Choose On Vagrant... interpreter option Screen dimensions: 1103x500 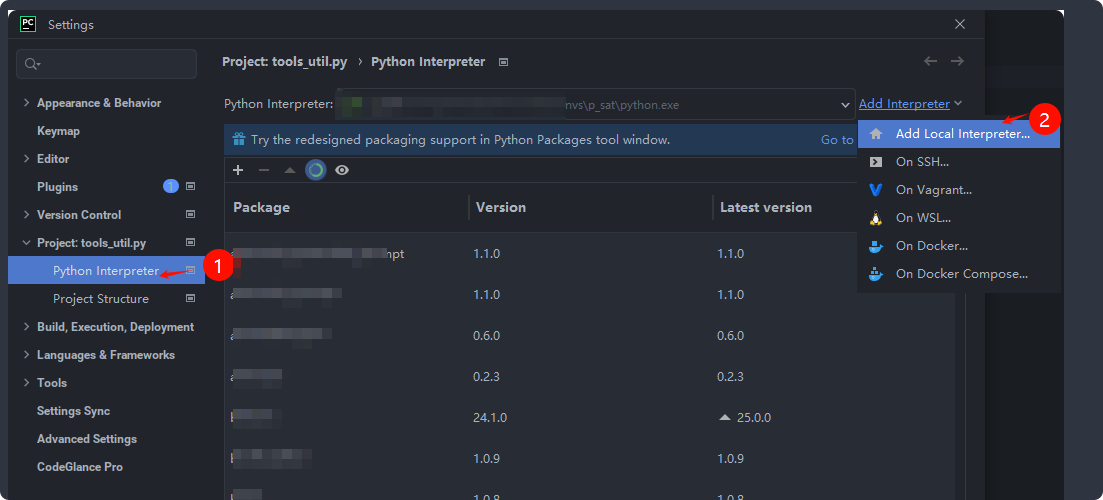coord(959,190)
